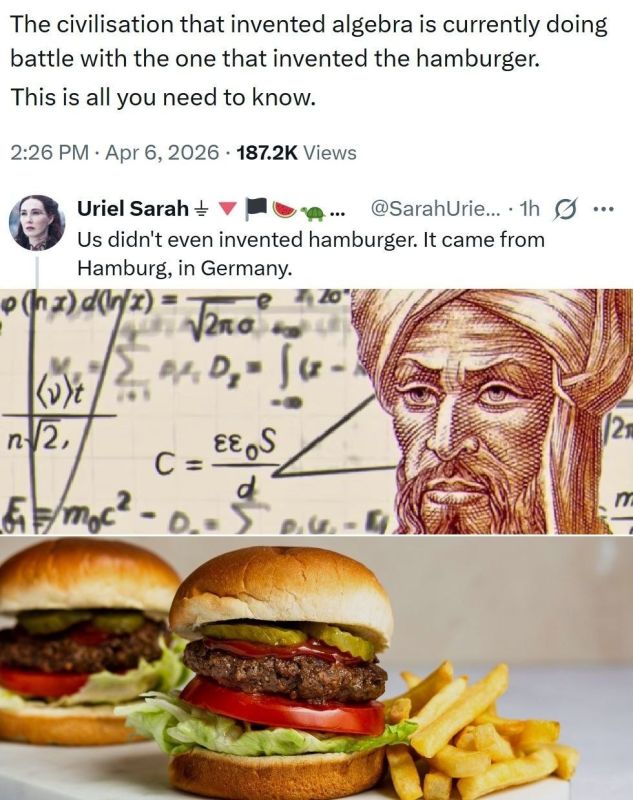Click the reply text mentioning Hamburg, Germany
The image size is (633, 800).
click(311, 254)
